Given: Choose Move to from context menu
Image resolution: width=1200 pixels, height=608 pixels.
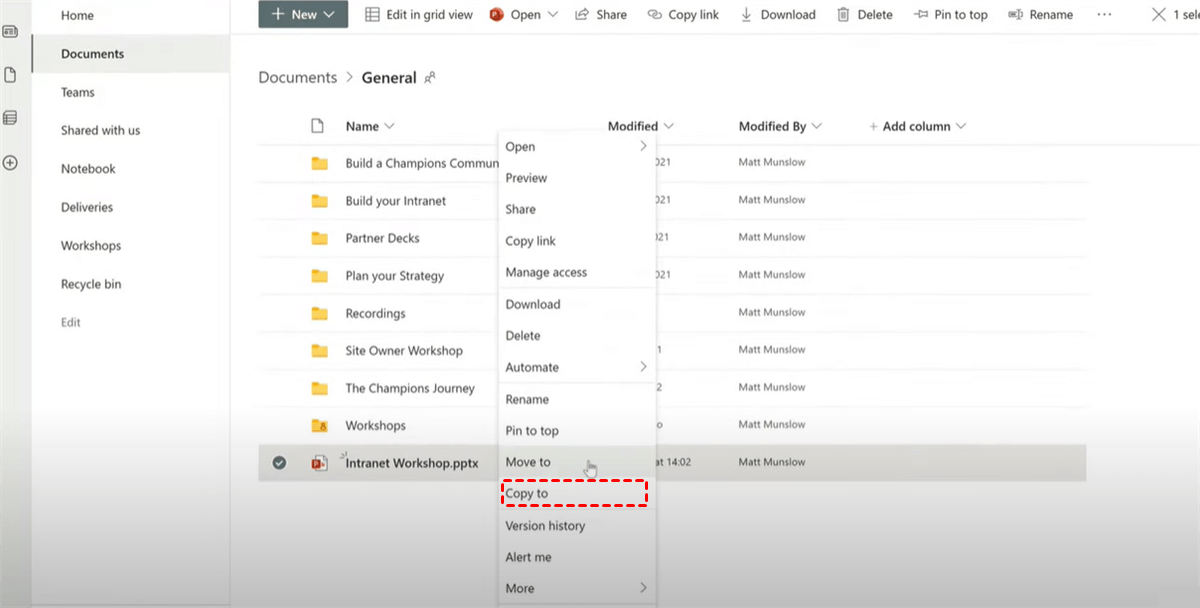Looking at the screenshot, I should pyautogui.click(x=528, y=462).
